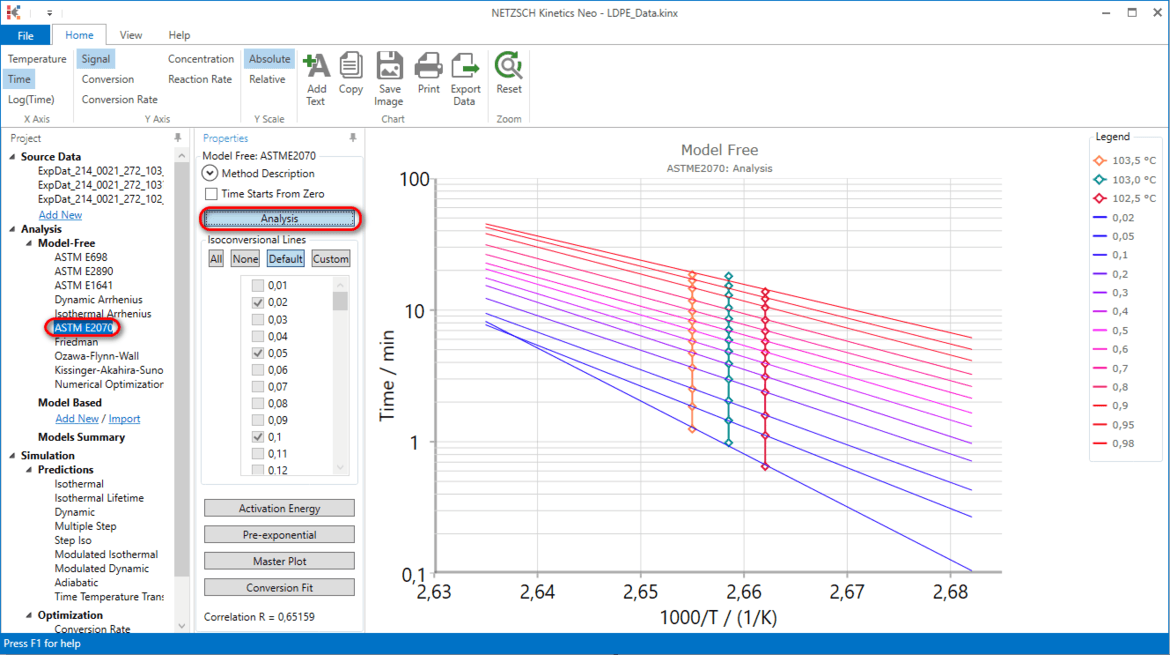
Task: Set Y axis to Conversion
Action: pos(108,79)
